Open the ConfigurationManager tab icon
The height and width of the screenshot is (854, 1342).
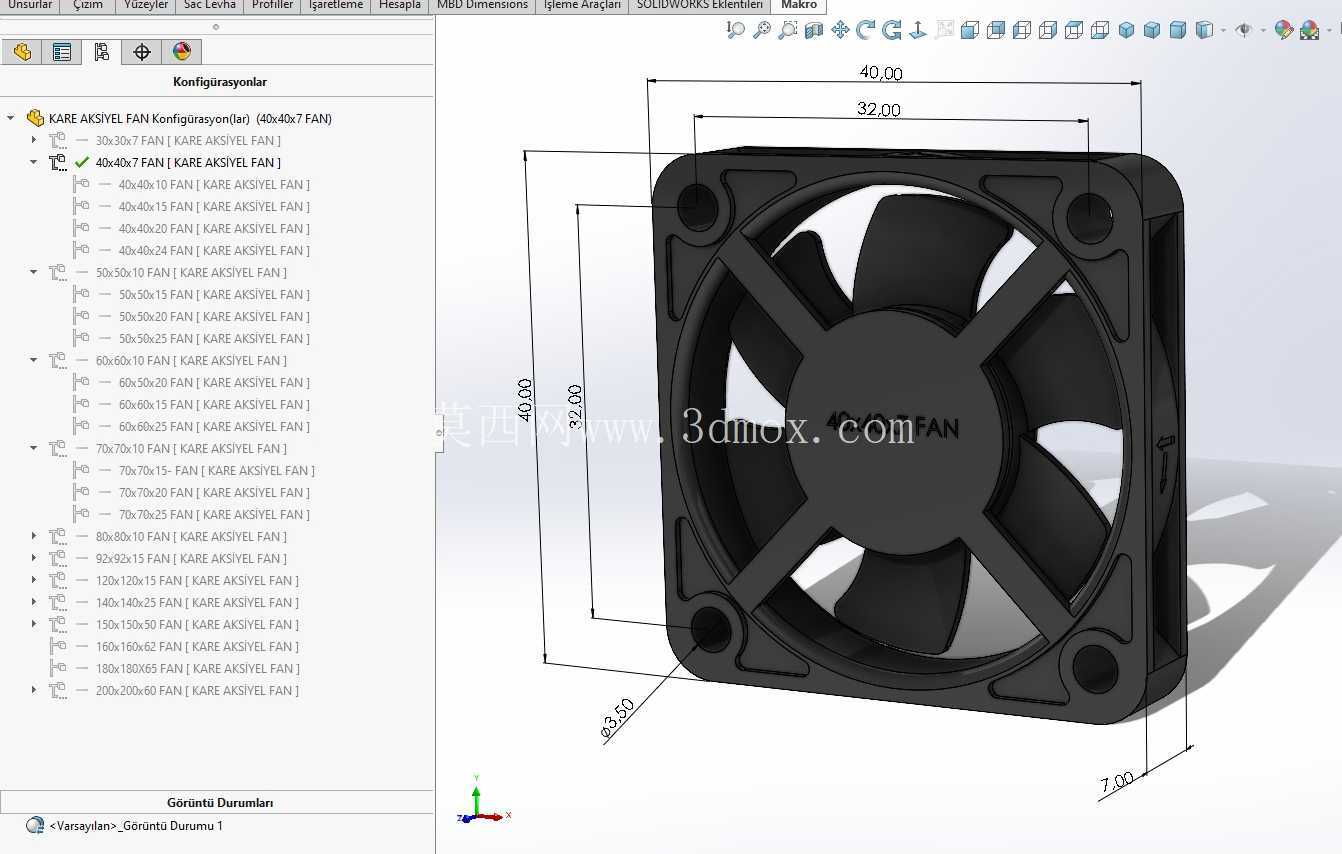pos(101,52)
